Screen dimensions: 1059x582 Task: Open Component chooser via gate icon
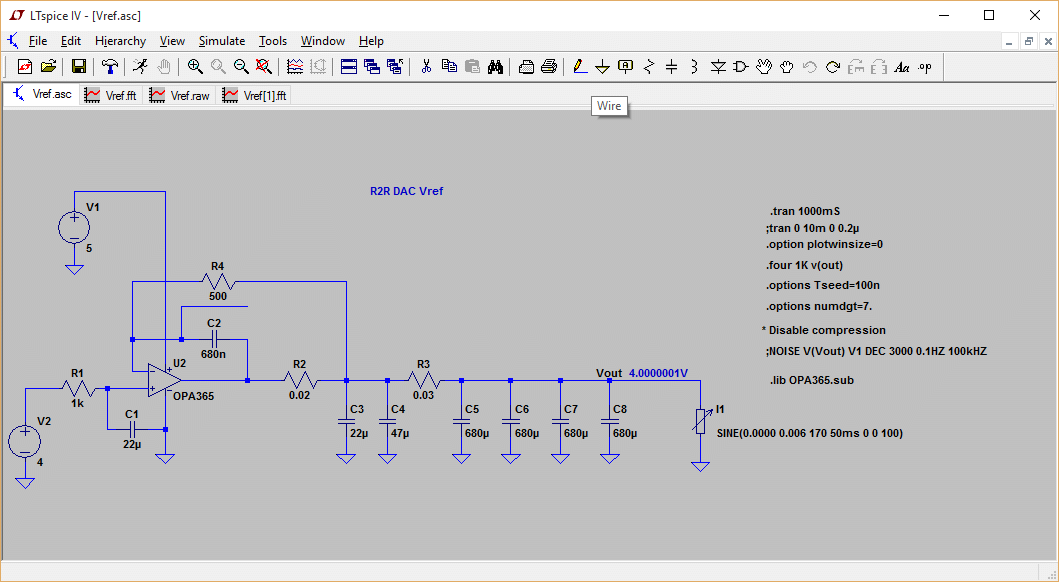click(741, 67)
